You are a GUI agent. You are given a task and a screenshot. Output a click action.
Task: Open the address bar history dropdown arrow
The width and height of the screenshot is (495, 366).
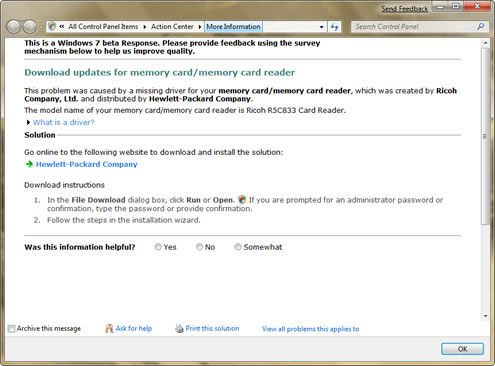(321, 27)
